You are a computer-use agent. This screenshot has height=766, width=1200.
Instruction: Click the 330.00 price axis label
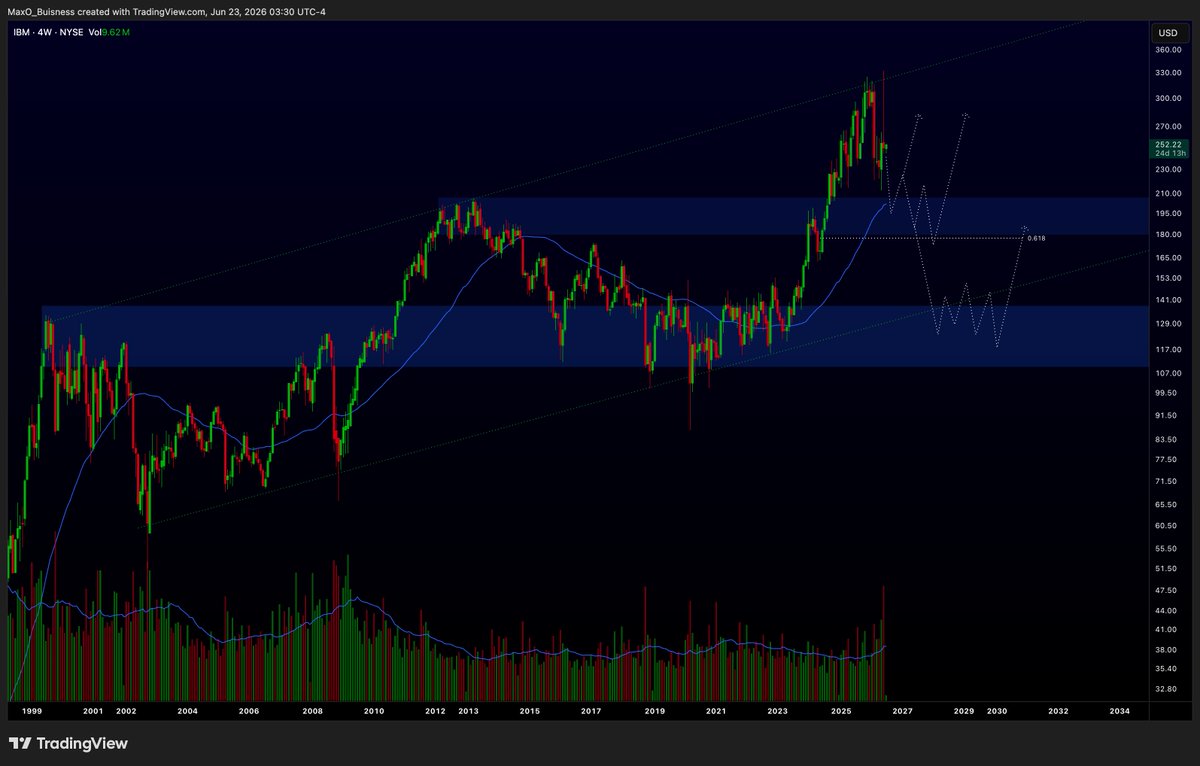(x=1168, y=73)
